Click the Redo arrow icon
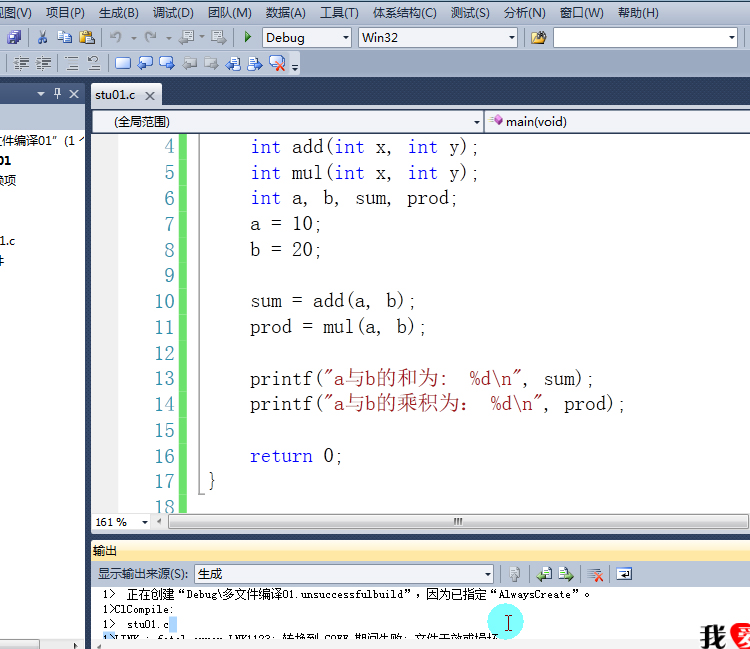750x649 pixels. pyautogui.click(x=151, y=37)
